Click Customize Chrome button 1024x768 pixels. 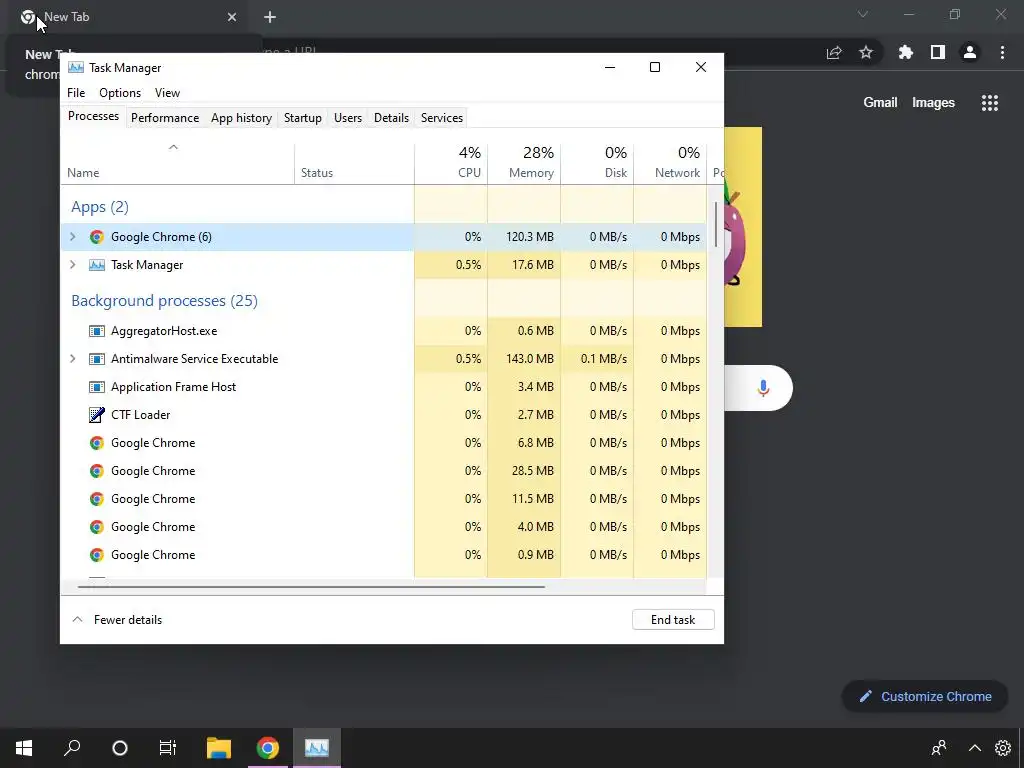pos(925,697)
